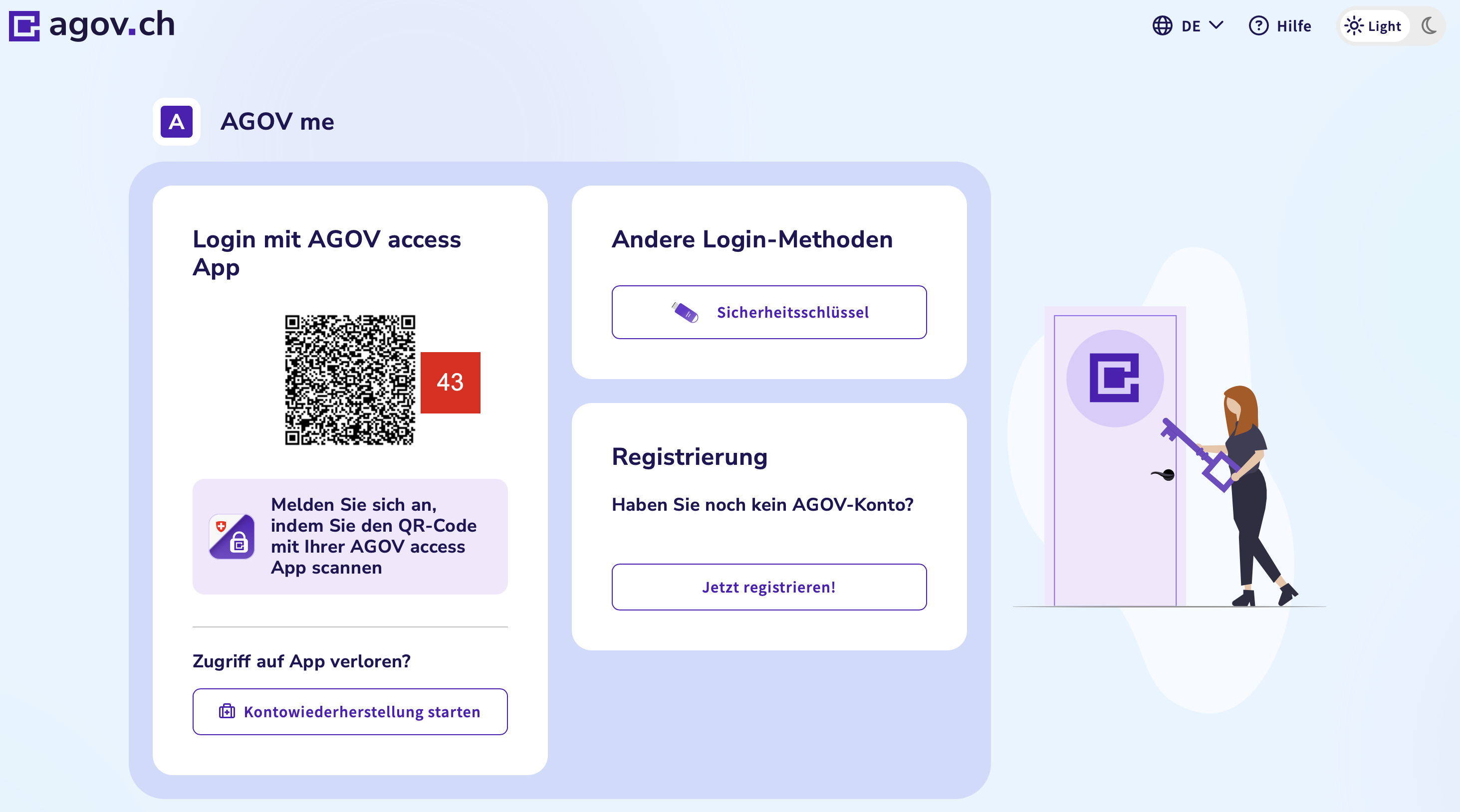Click the QR scan instruction box
The width and height of the screenshot is (1460, 812).
coord(350,536)
